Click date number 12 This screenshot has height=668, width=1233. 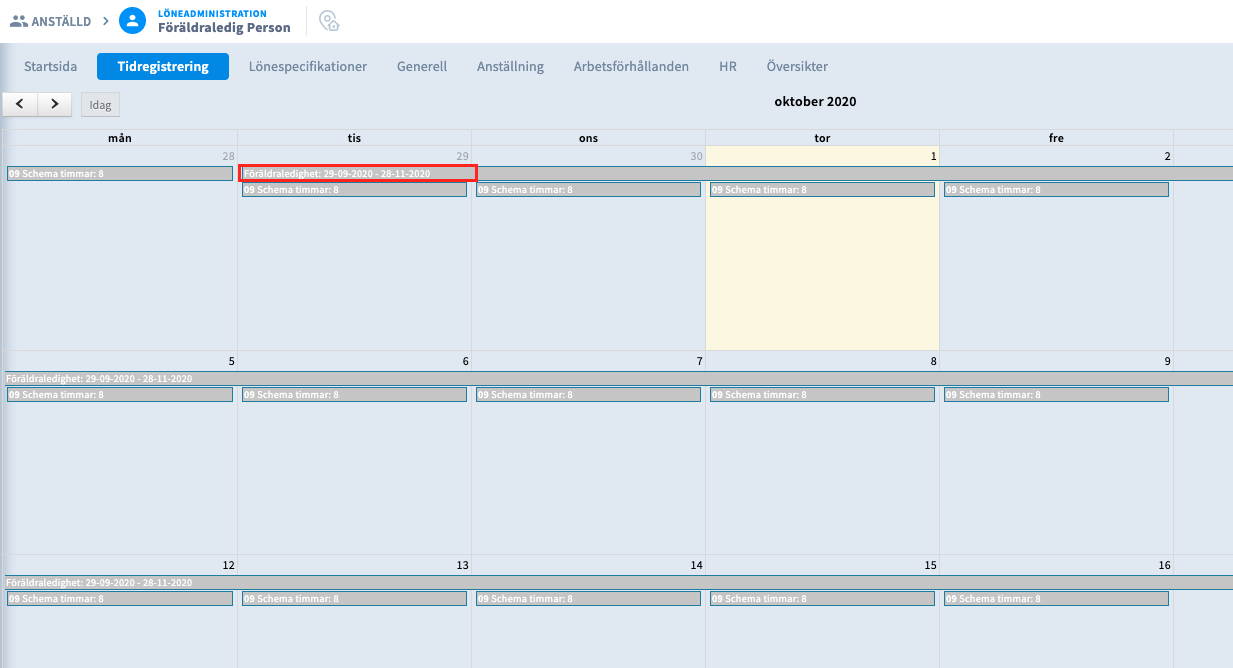click(x=228, y=565)
